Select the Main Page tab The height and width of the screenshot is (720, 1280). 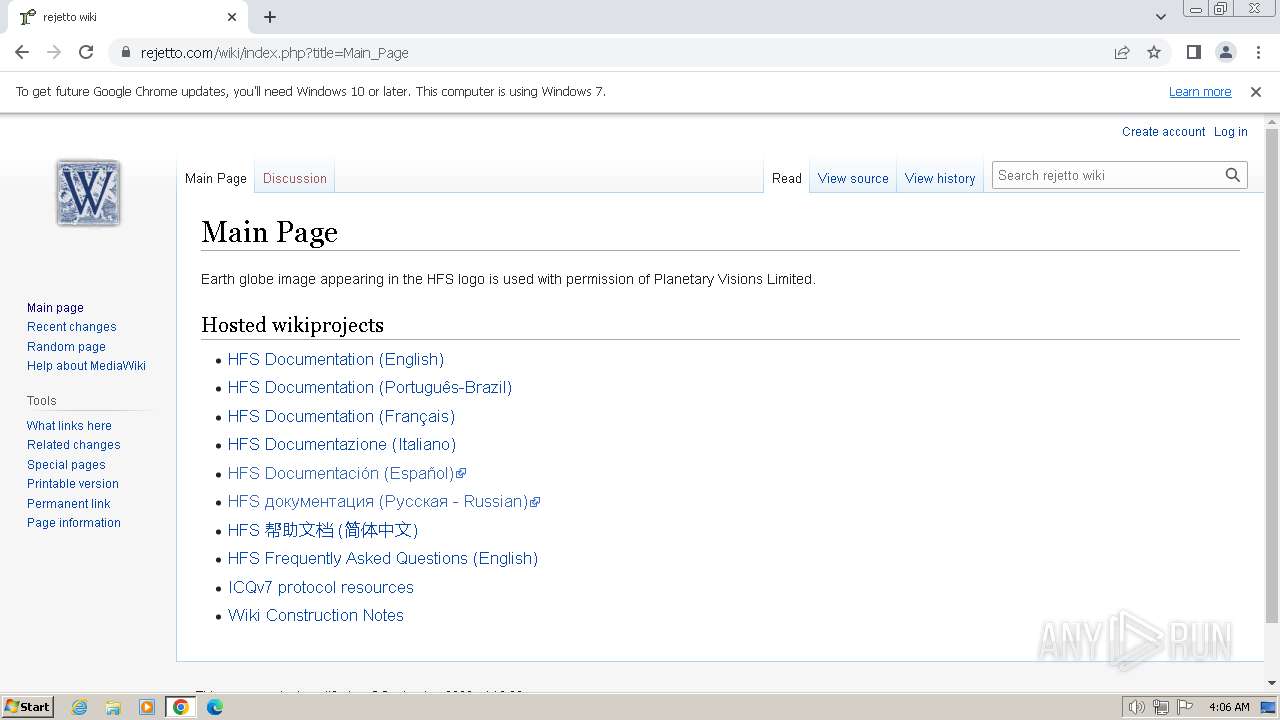(216, 178)
